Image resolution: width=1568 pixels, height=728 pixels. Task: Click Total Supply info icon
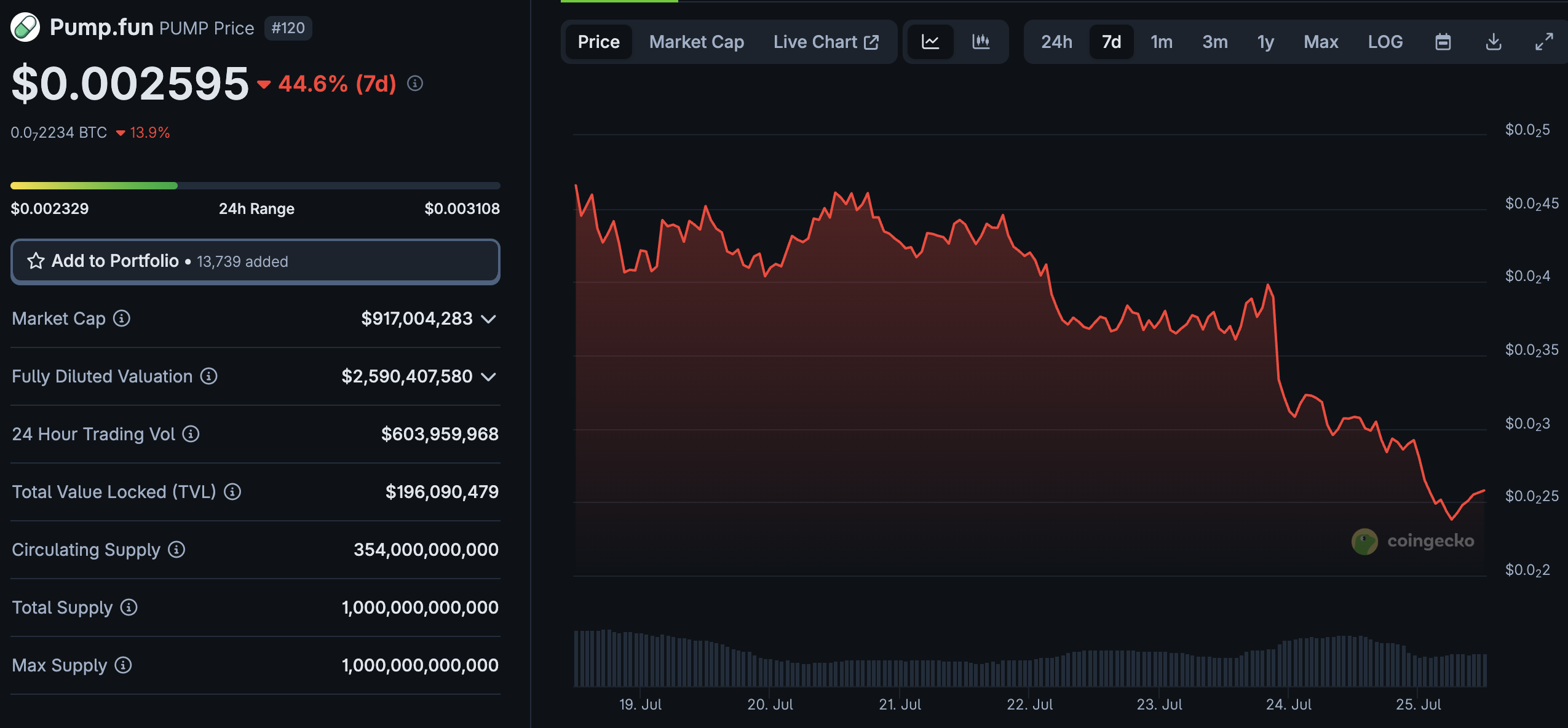click(x=129, y=607)
